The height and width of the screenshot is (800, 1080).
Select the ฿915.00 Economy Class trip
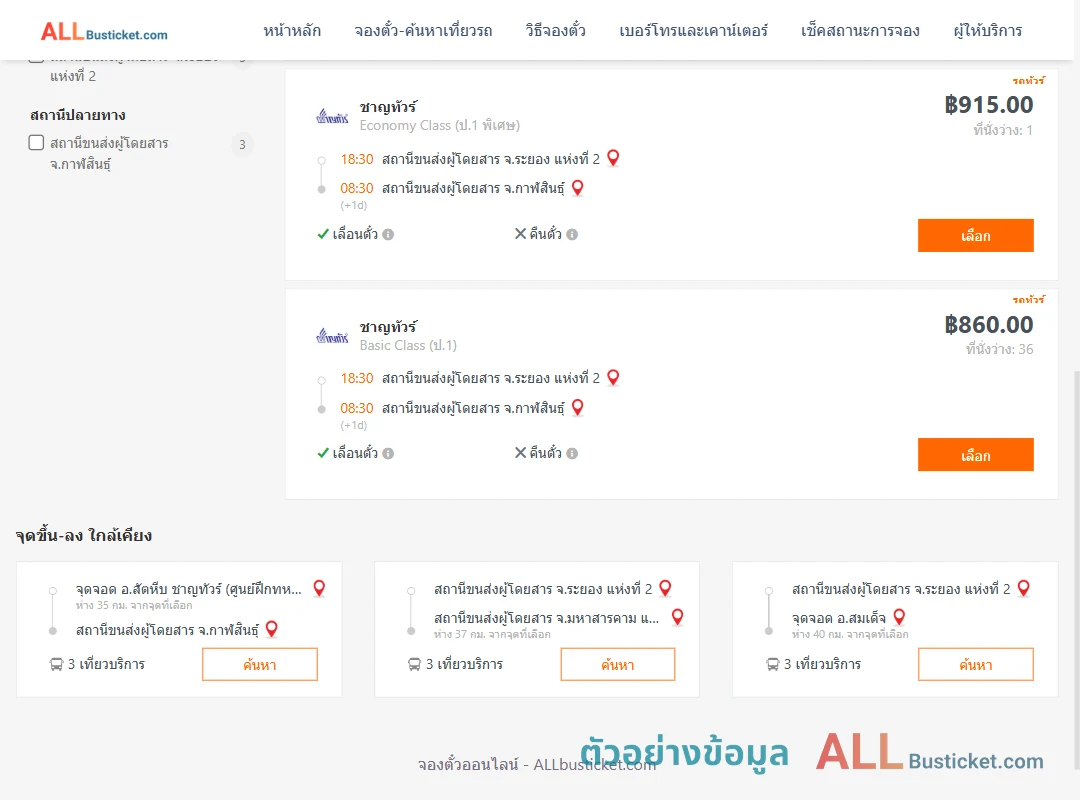pos(975,236)
